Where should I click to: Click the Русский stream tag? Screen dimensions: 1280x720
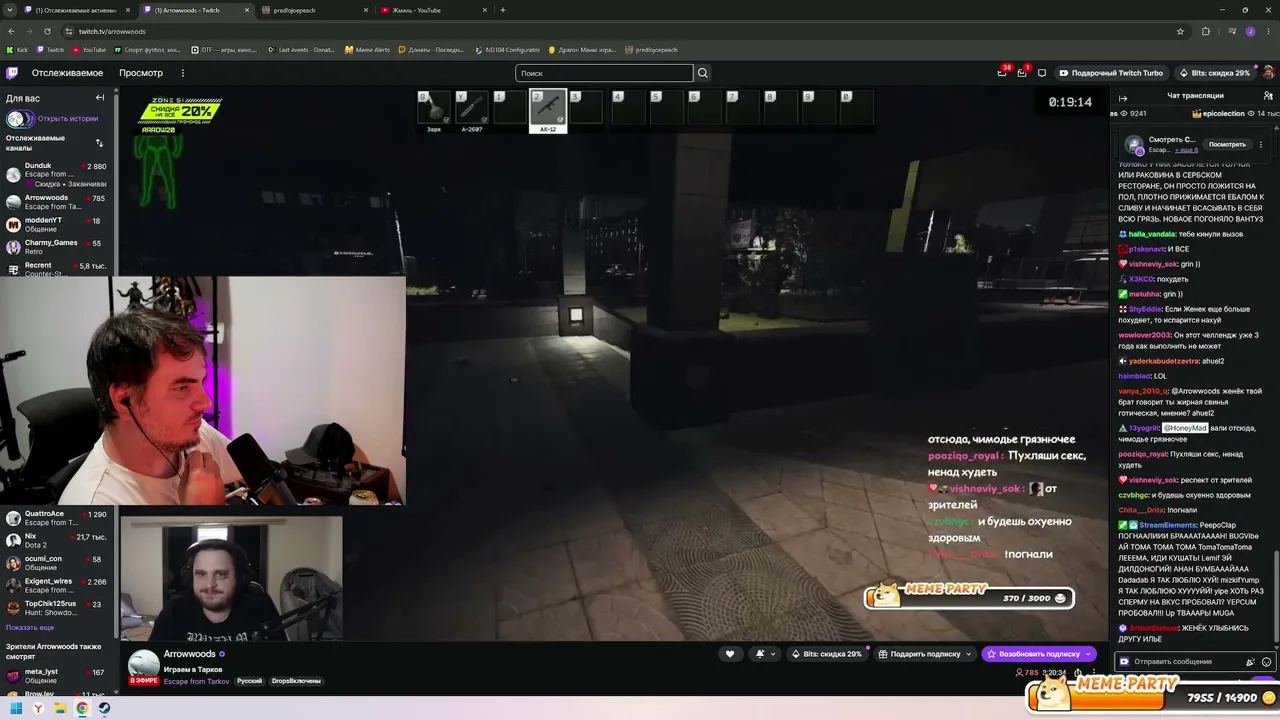[249, 681]
